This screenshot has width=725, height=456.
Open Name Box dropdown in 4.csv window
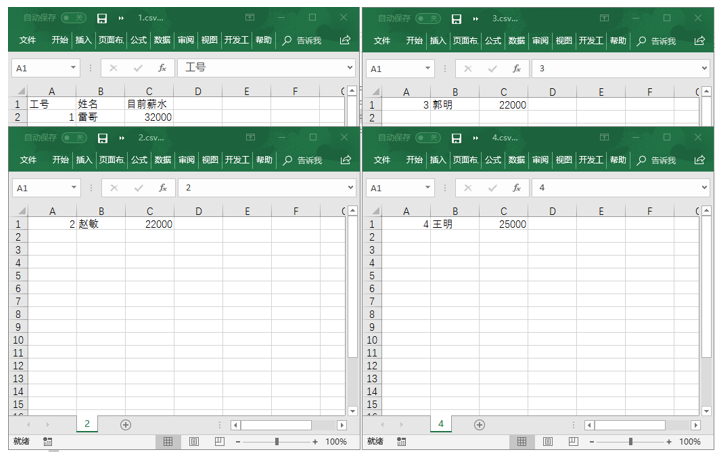click(428, 188)
